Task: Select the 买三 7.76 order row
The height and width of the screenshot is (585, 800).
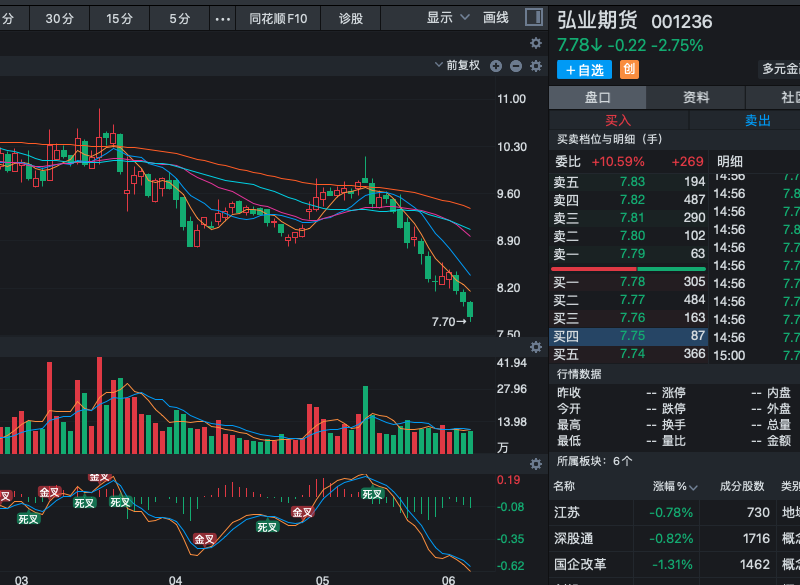Action: tap(630, 318)
